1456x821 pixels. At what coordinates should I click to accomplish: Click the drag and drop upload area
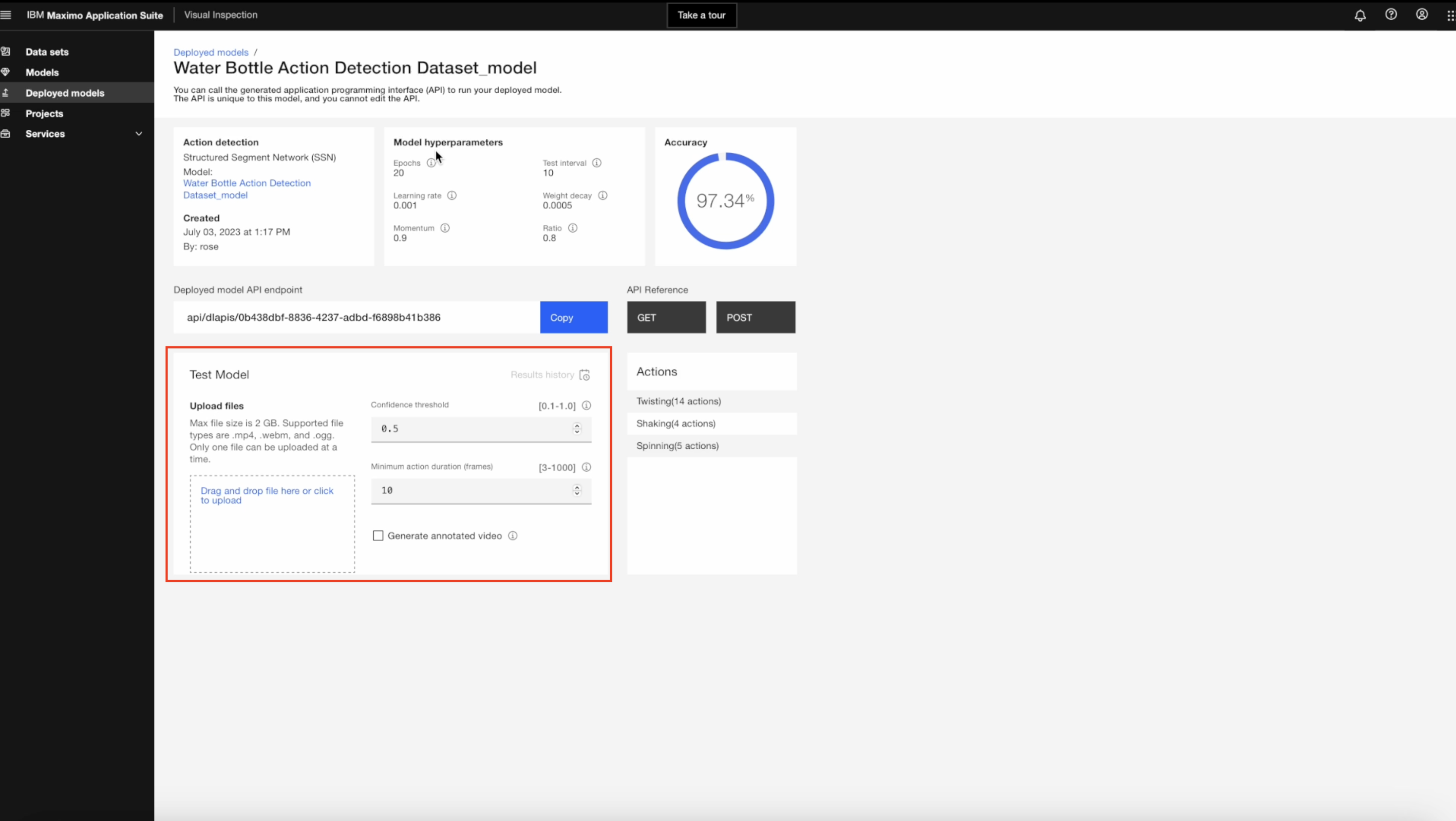(x=272, y=524)
